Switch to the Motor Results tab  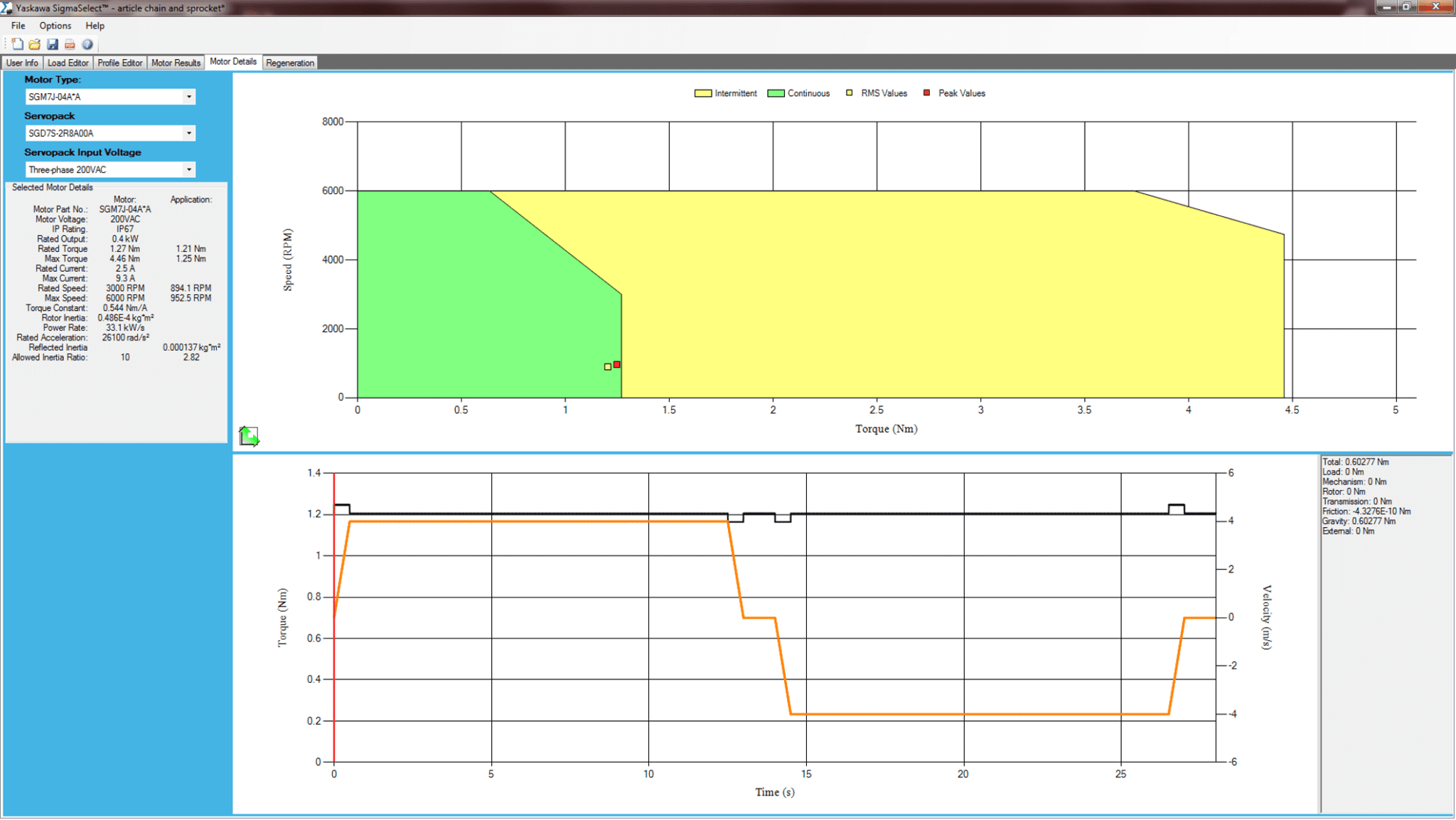tap(176, 63)
